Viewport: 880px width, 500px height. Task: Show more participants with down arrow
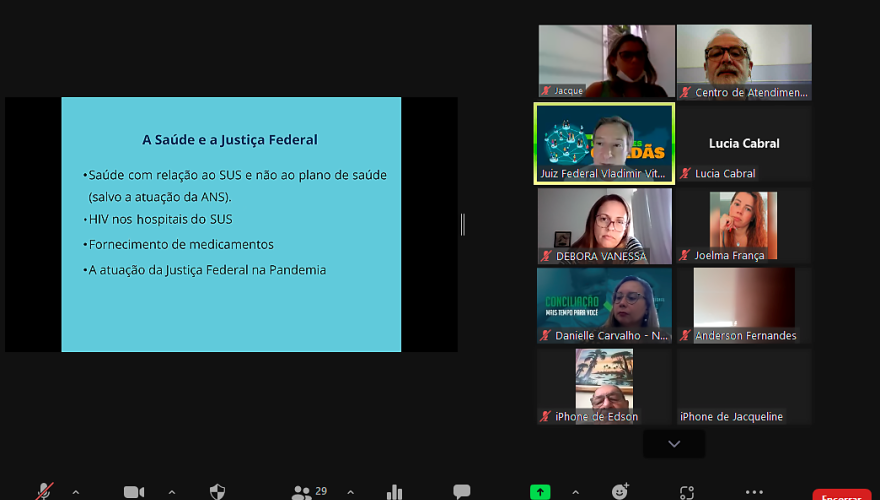tap(674, 444)
